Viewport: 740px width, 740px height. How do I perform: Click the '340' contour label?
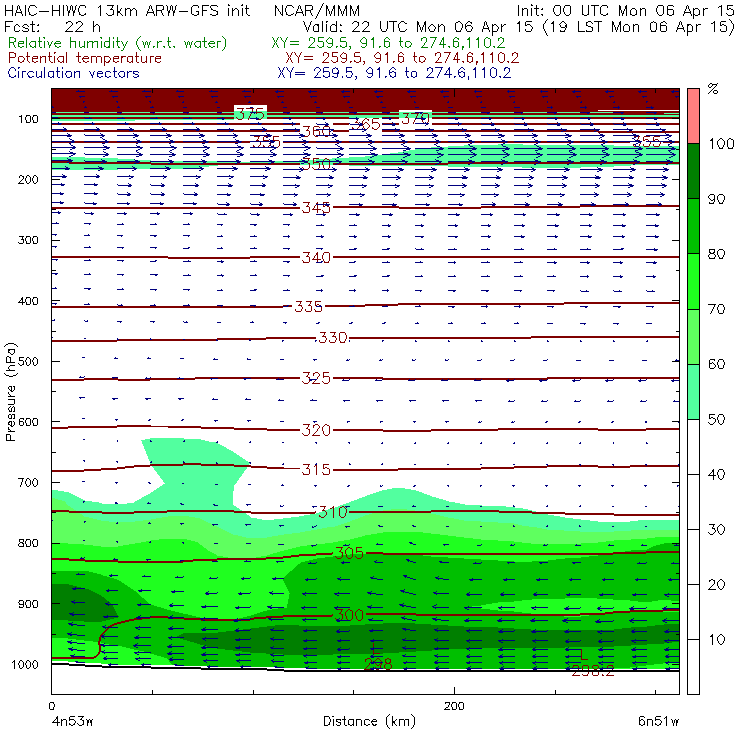(316, 257)
